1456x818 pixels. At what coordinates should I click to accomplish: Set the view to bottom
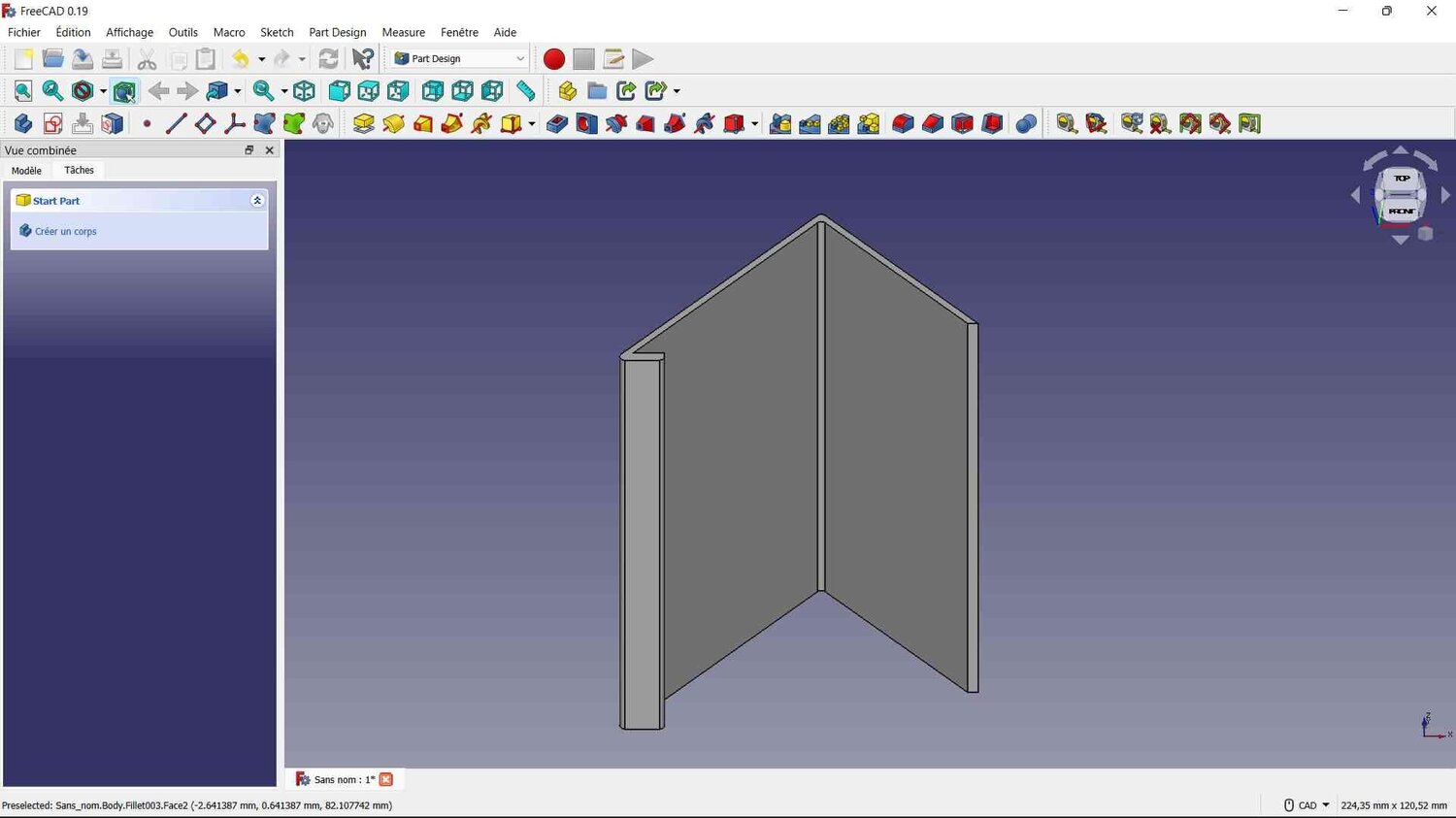[462, 91]
